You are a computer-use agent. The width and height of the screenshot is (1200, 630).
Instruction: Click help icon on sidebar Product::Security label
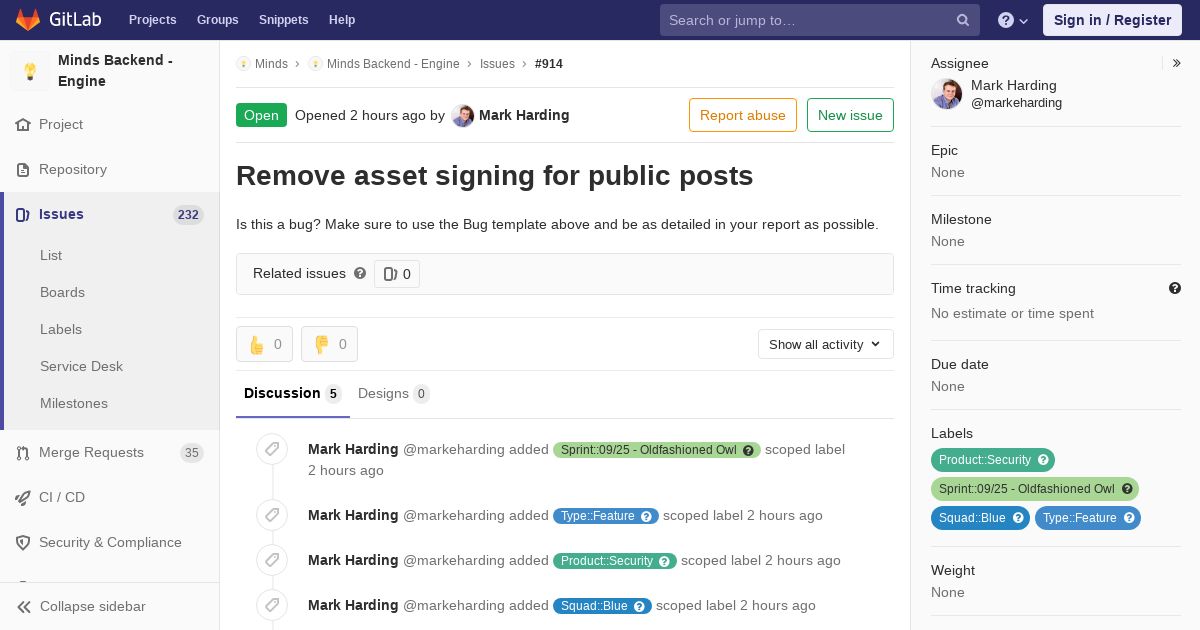pos(1043,460)
